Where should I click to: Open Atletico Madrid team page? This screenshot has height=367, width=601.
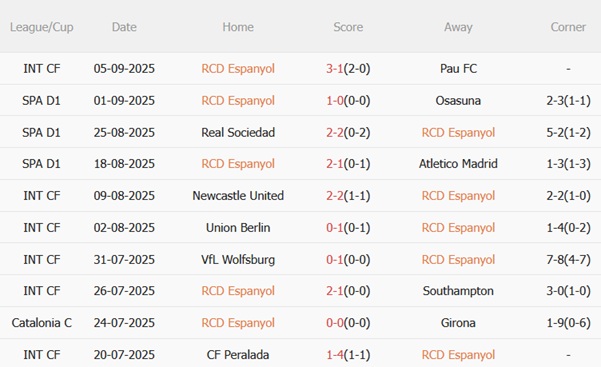458,164
